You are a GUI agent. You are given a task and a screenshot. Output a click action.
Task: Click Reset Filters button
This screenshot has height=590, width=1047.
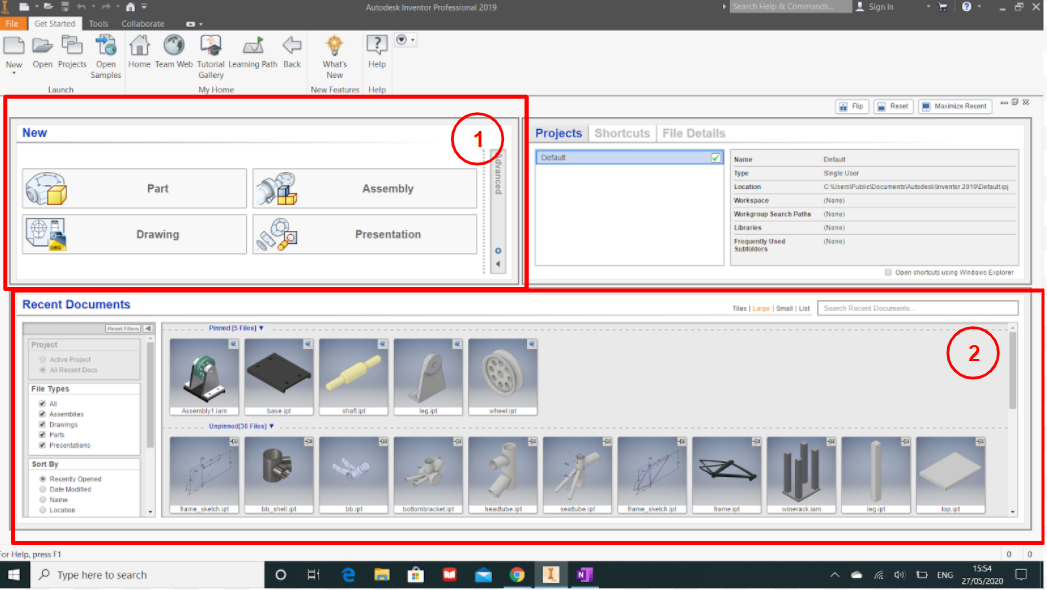coord(123,328)
